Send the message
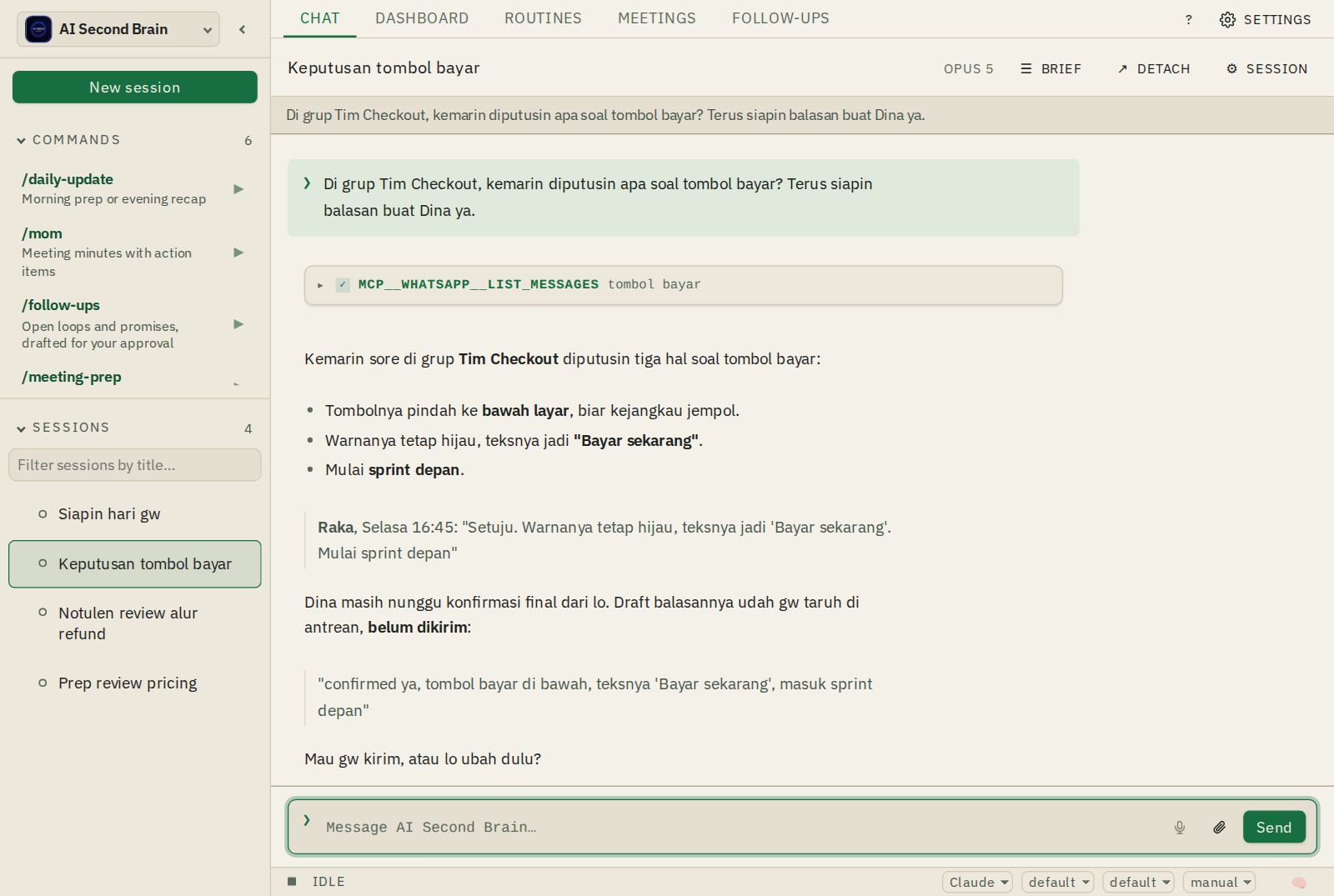1334x896 pixels. (1274, 827)
